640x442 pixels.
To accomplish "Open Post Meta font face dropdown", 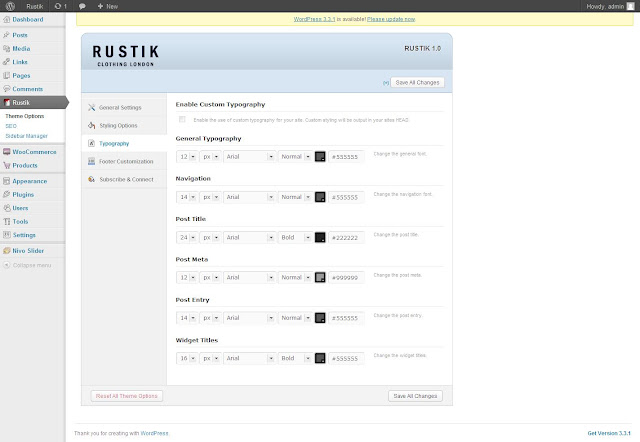I will [249, 278].
